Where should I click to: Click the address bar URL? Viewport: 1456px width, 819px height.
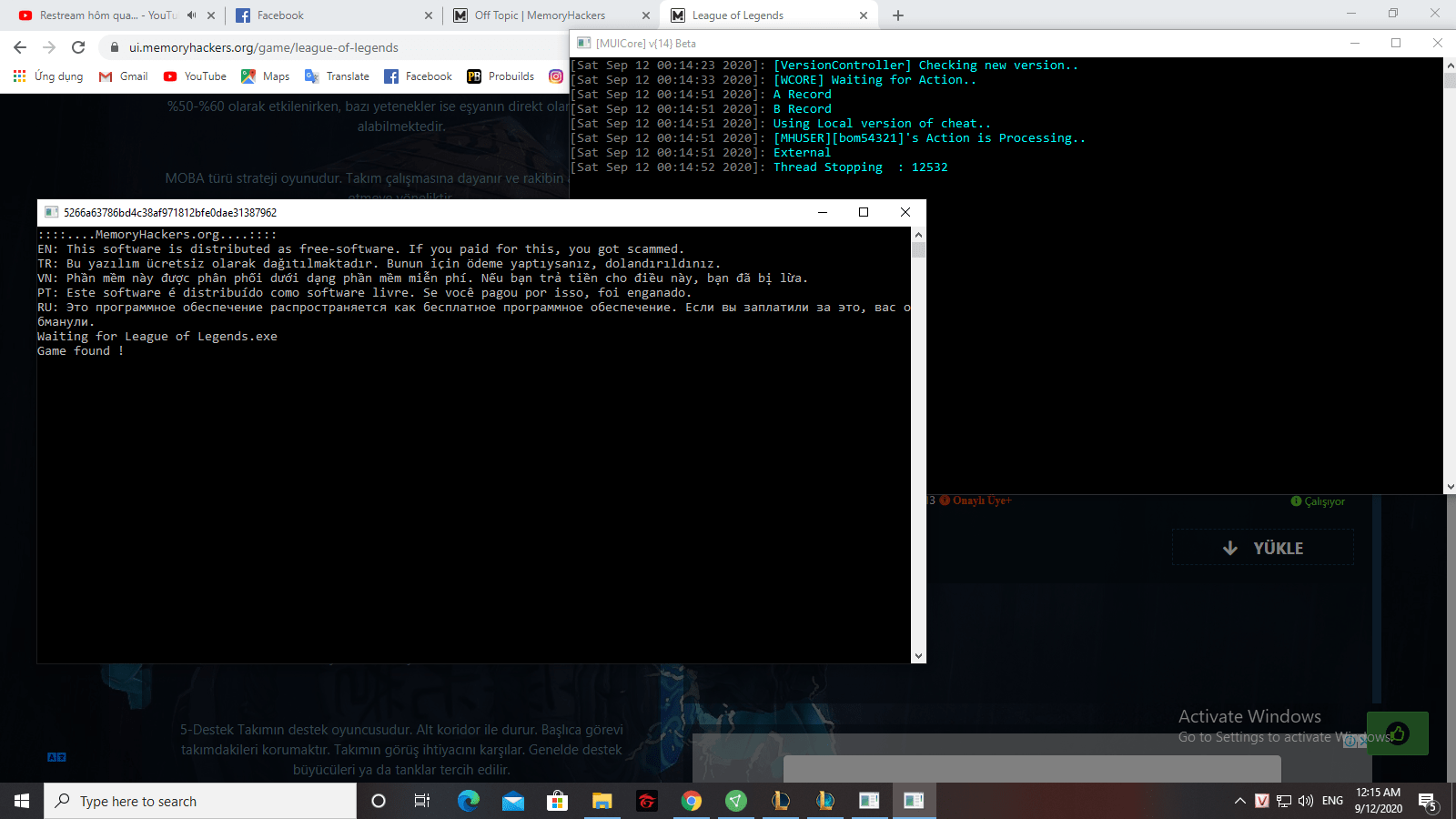[264, 47]
